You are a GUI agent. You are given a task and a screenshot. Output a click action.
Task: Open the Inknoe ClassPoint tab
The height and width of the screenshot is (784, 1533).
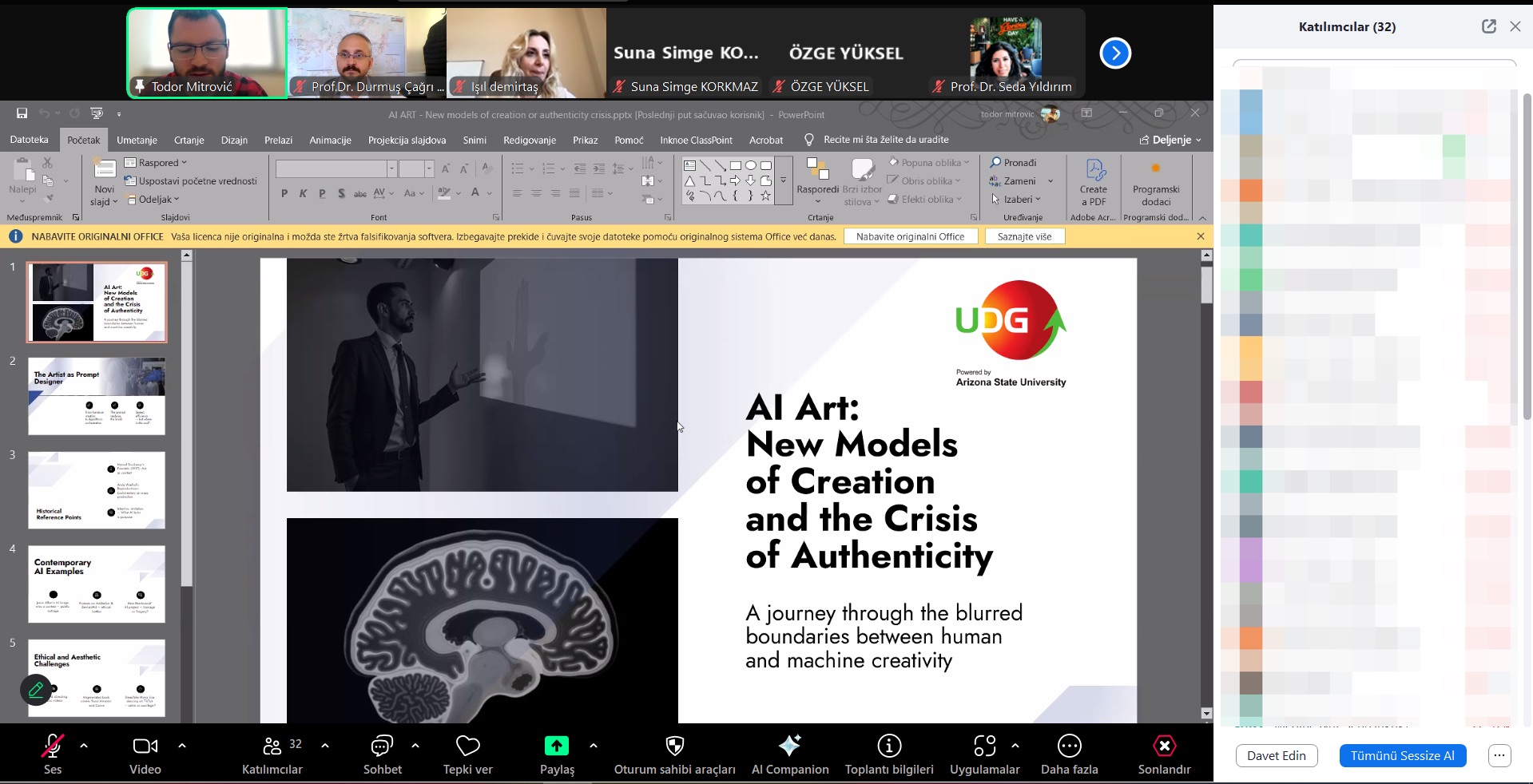pos(696,140)
